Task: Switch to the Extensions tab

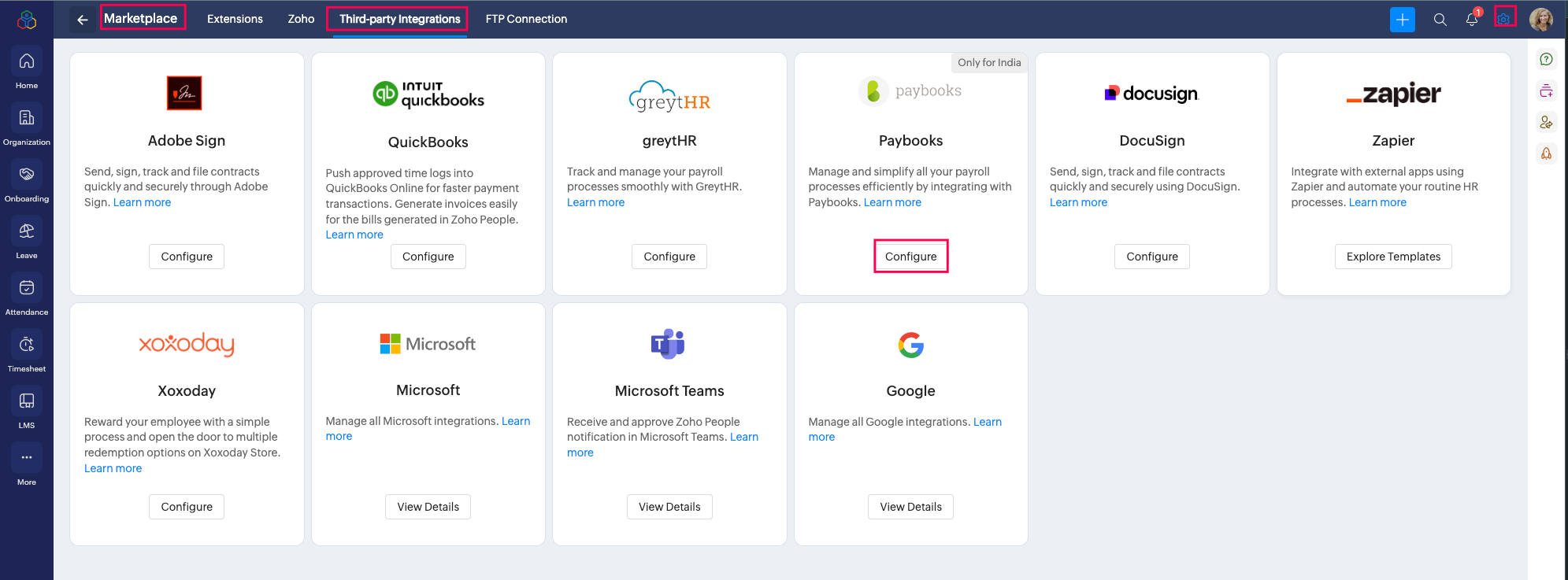Action: [x=235, y=19]
